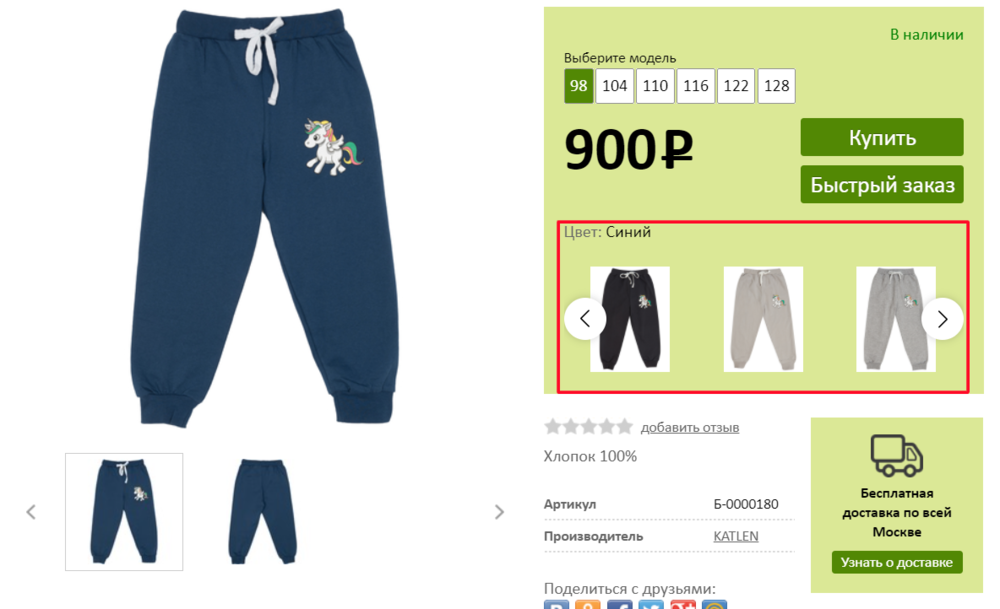Share via the Google Plus icon

[682, 605]
